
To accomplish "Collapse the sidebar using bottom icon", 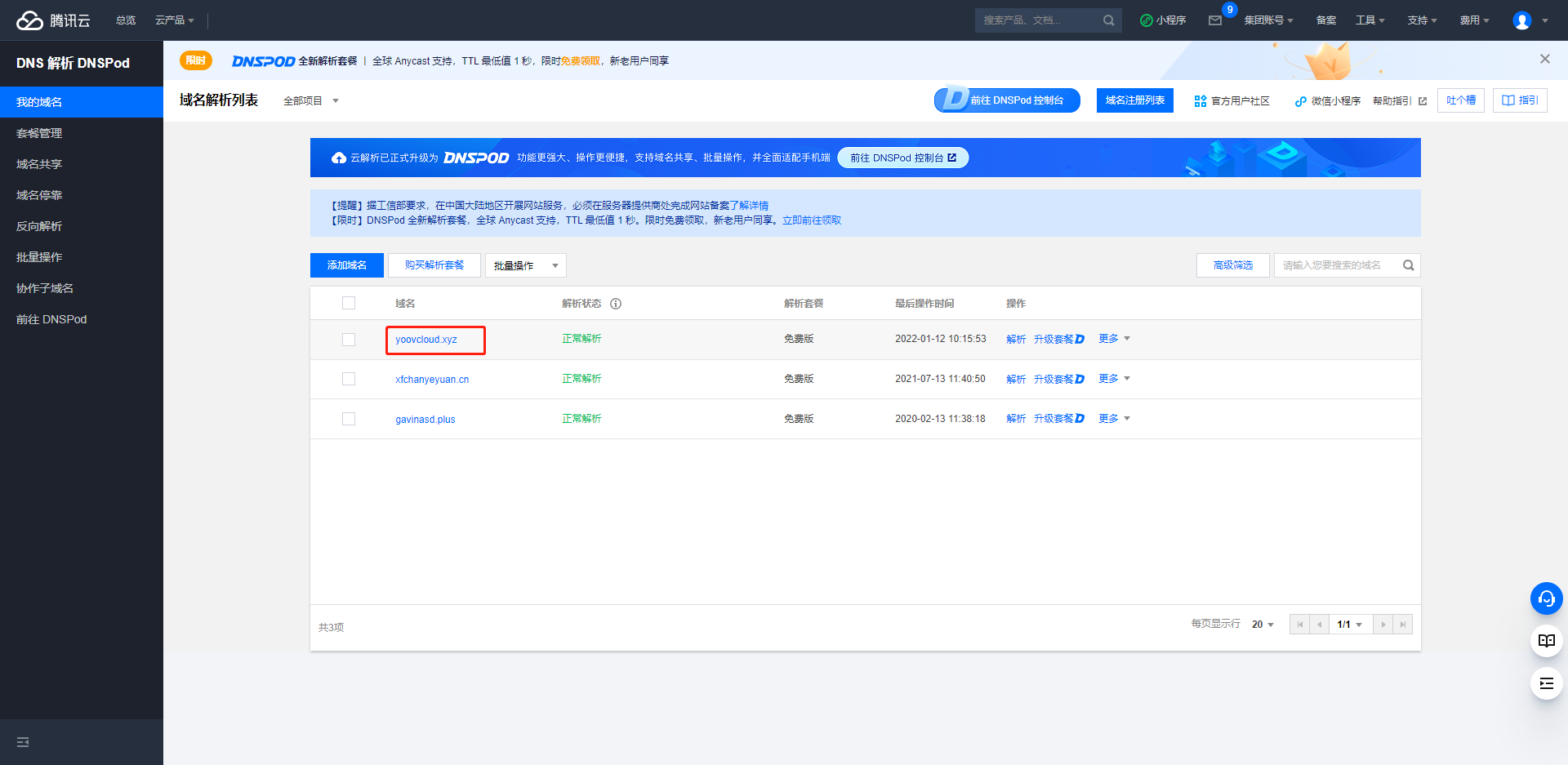I will 23,742.
